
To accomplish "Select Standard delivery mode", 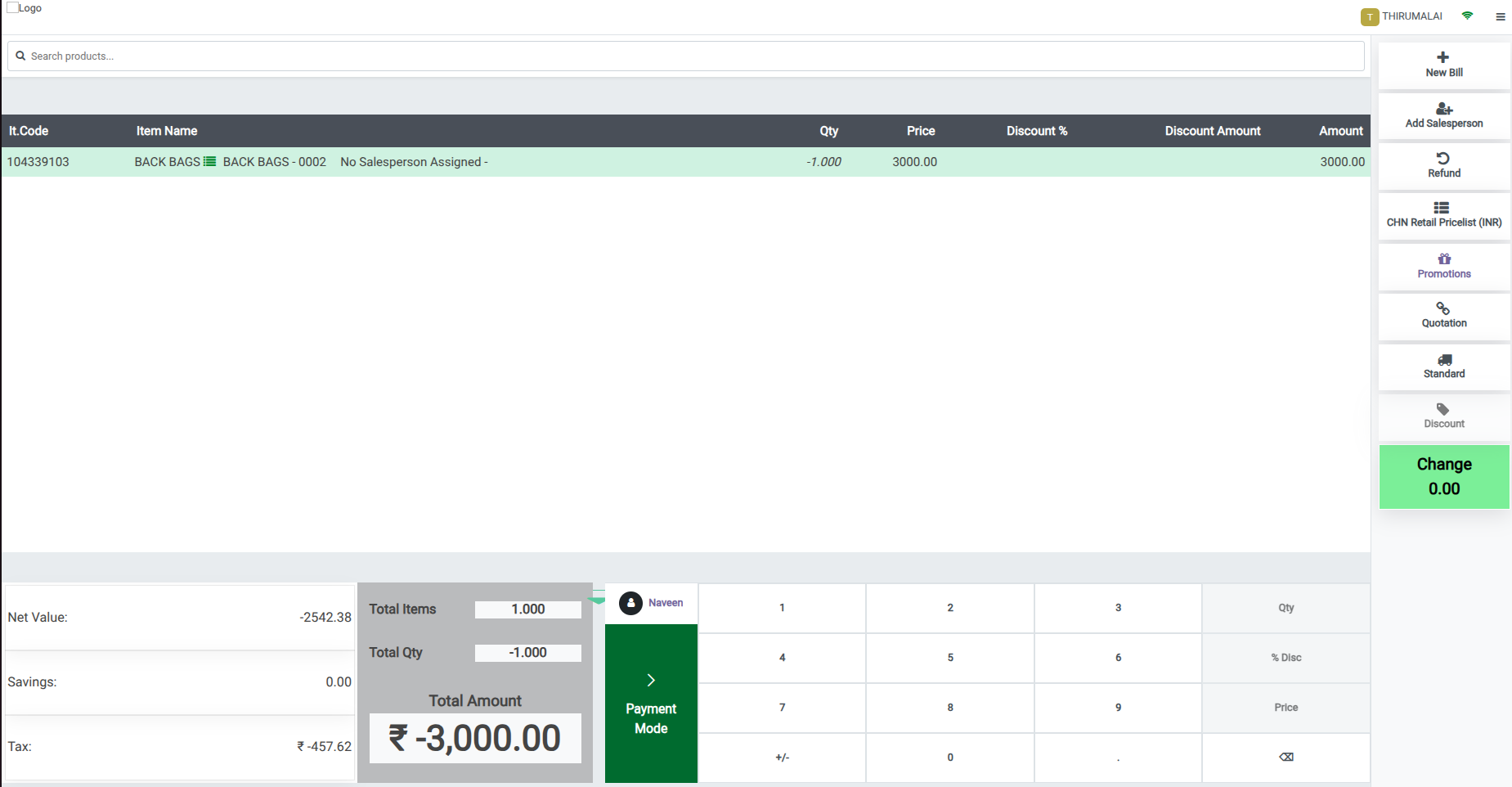I will tap(1444, 367).
